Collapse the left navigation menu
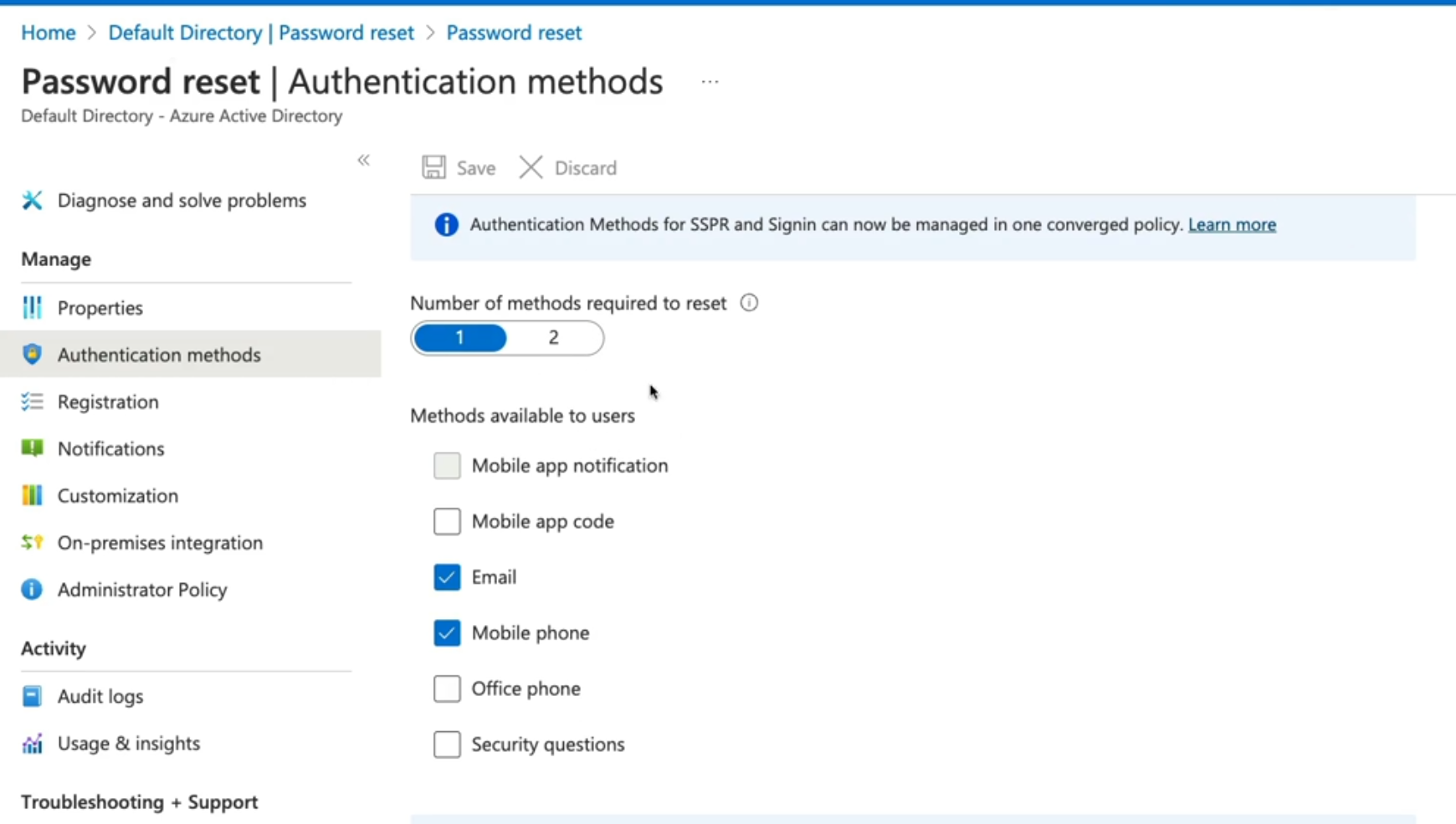The image size is (1456, 824). (x=363, y=160)
